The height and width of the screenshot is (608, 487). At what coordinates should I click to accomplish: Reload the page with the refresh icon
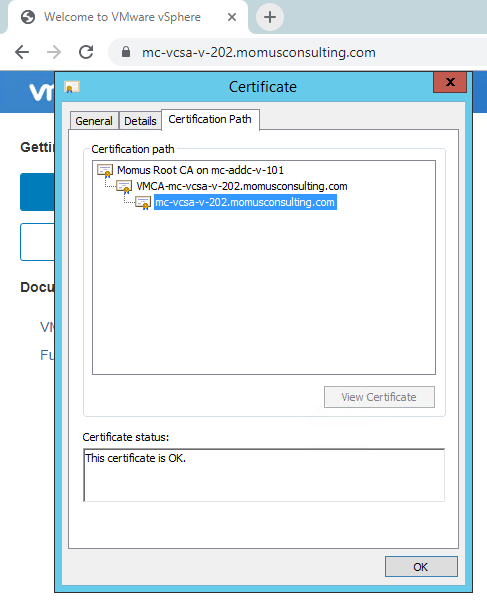[x=86, y=52]
